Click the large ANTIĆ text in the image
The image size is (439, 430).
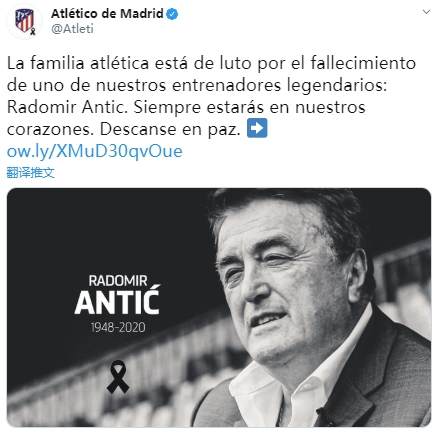tap(117, 300)
